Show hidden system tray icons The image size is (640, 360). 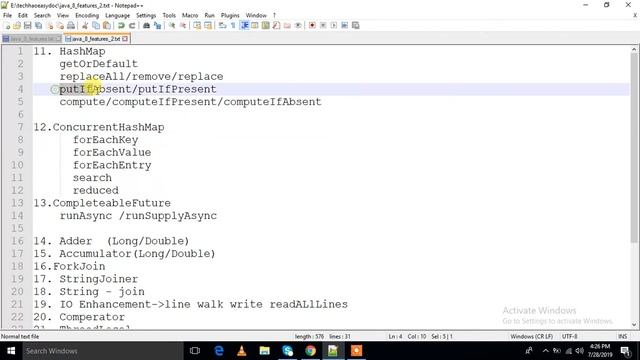[x=546, y=351]
